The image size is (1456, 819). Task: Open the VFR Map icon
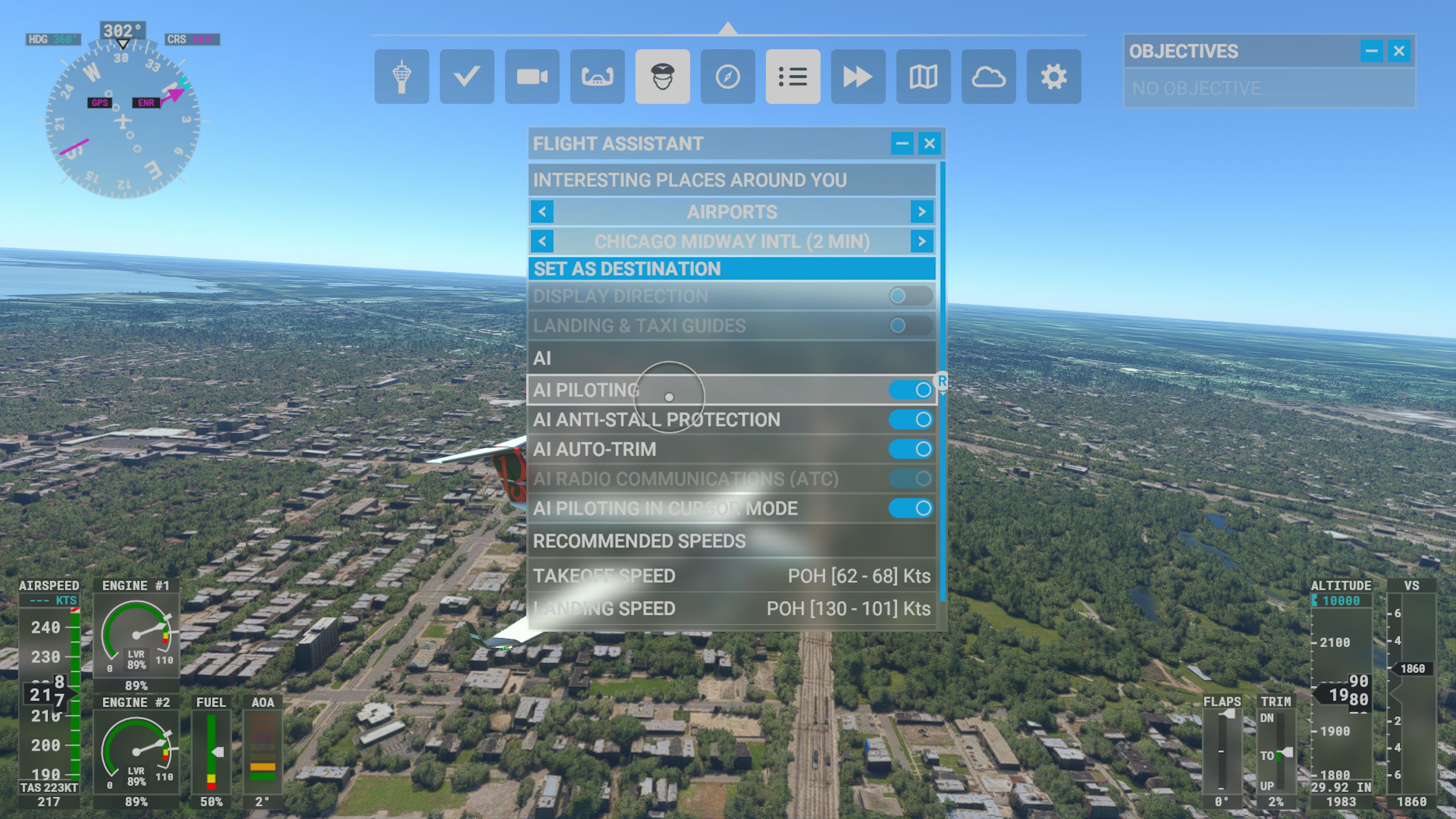pyautogui.click(x=923, y=76)
